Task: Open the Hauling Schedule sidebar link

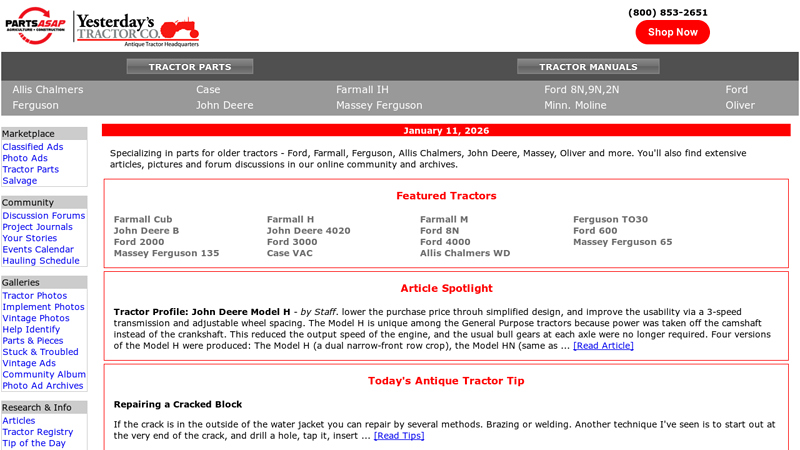Action: (x=41, y=261)
